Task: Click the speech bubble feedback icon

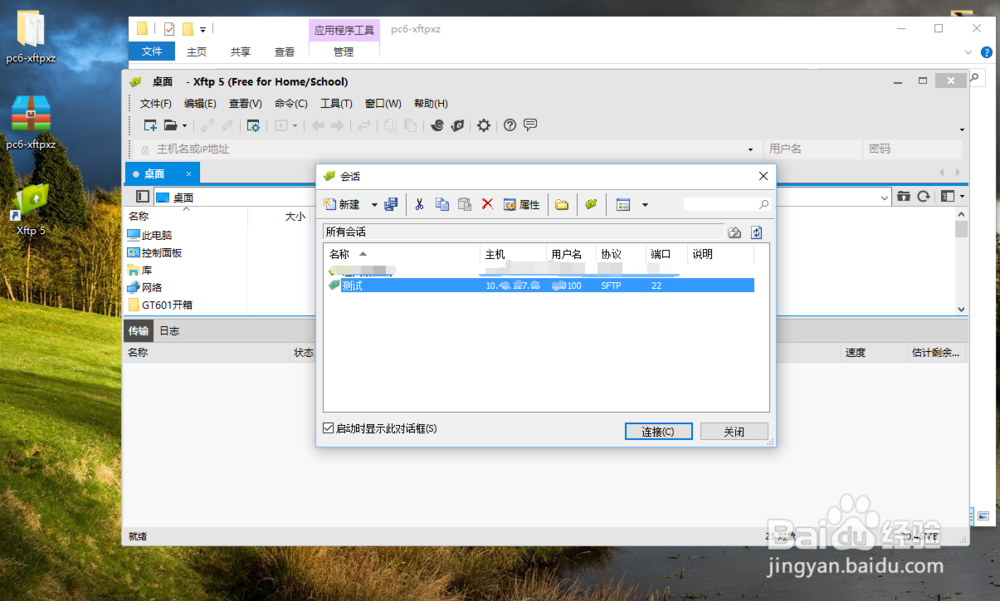Action: pos(530,125)
